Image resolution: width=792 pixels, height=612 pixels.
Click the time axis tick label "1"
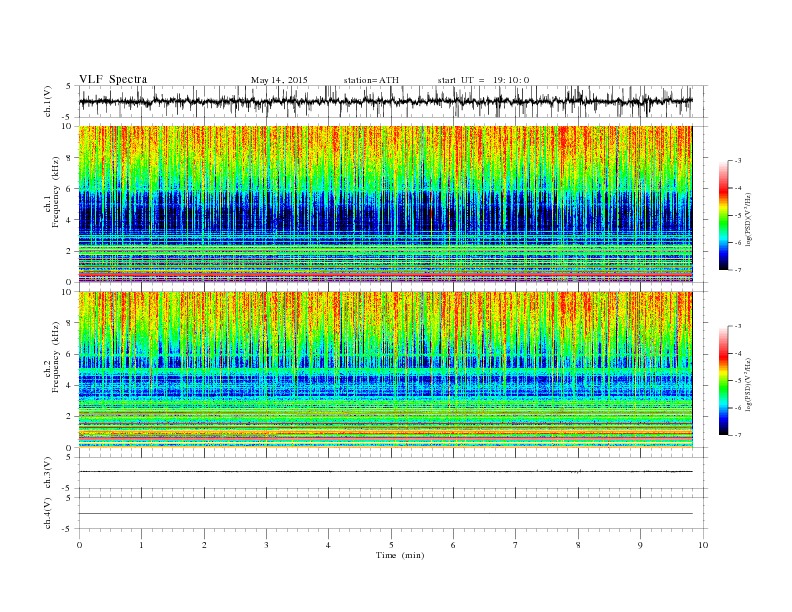click(x=141, y=545)
